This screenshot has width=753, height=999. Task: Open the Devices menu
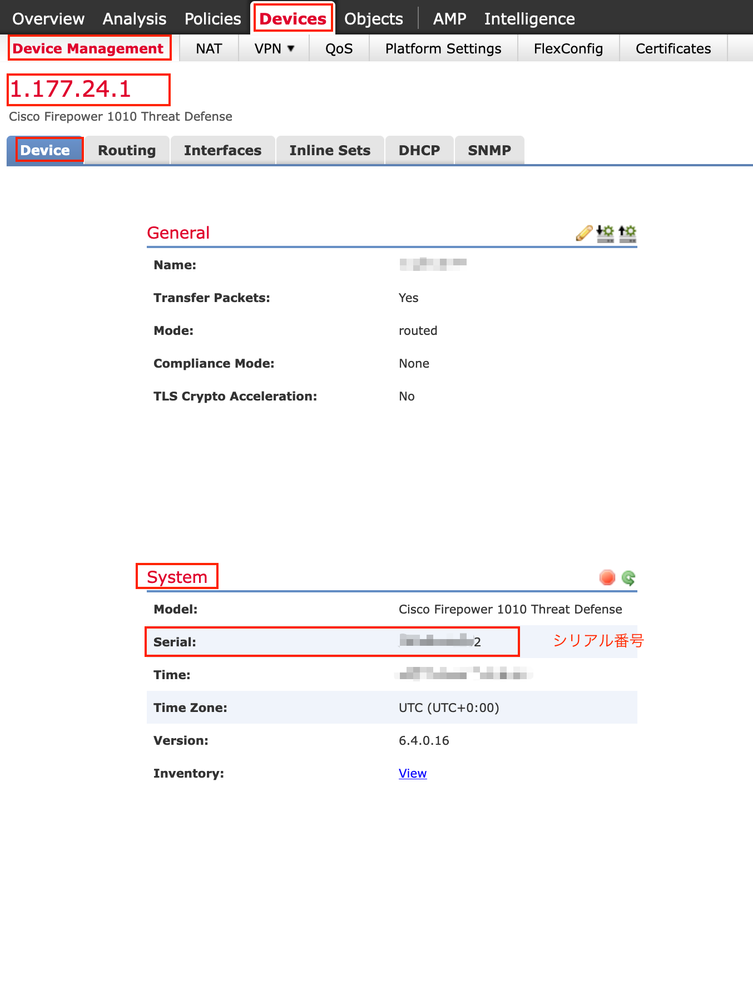pos(293,18)
